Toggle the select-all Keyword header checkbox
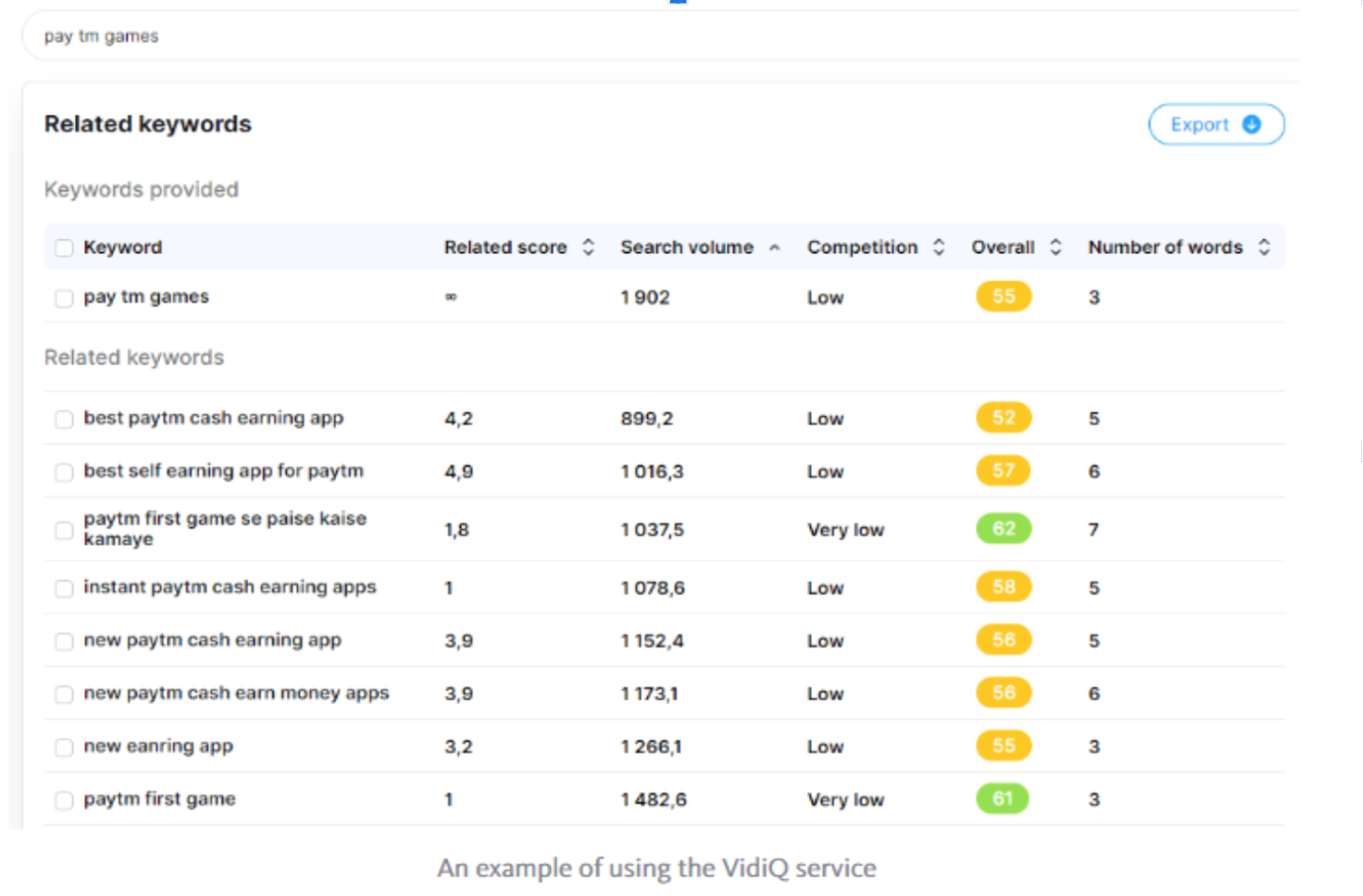This screenshot has width=1363, height=896. pyautogui.click(x=64, y=247)
